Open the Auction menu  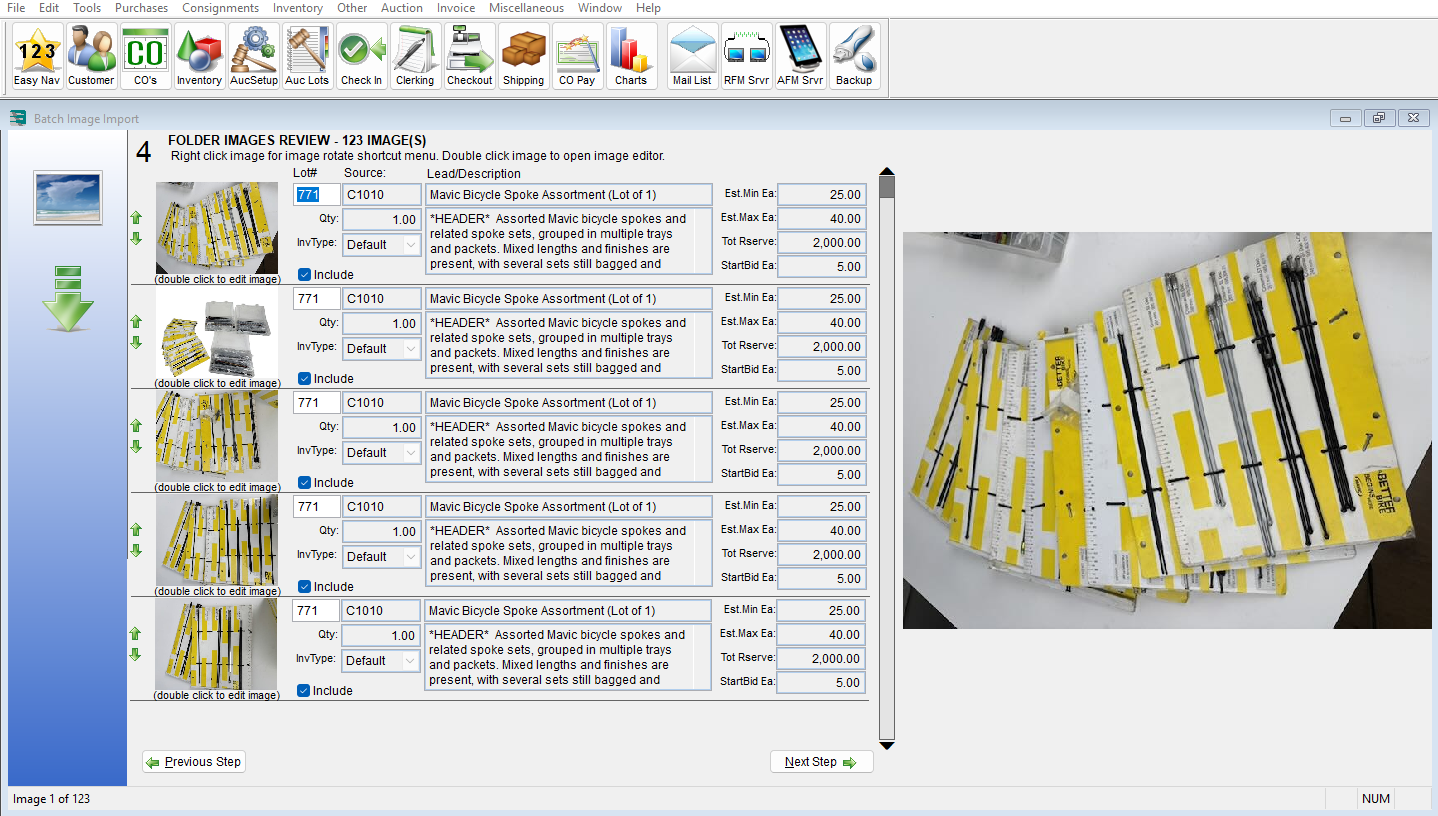click(x=402, y=8)
